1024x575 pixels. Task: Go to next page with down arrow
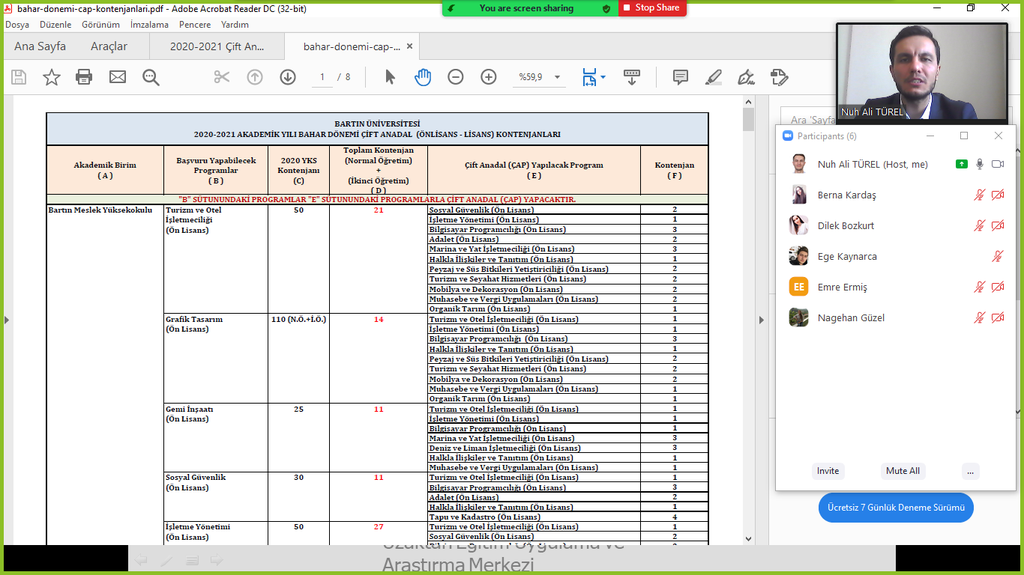[287, 77]
